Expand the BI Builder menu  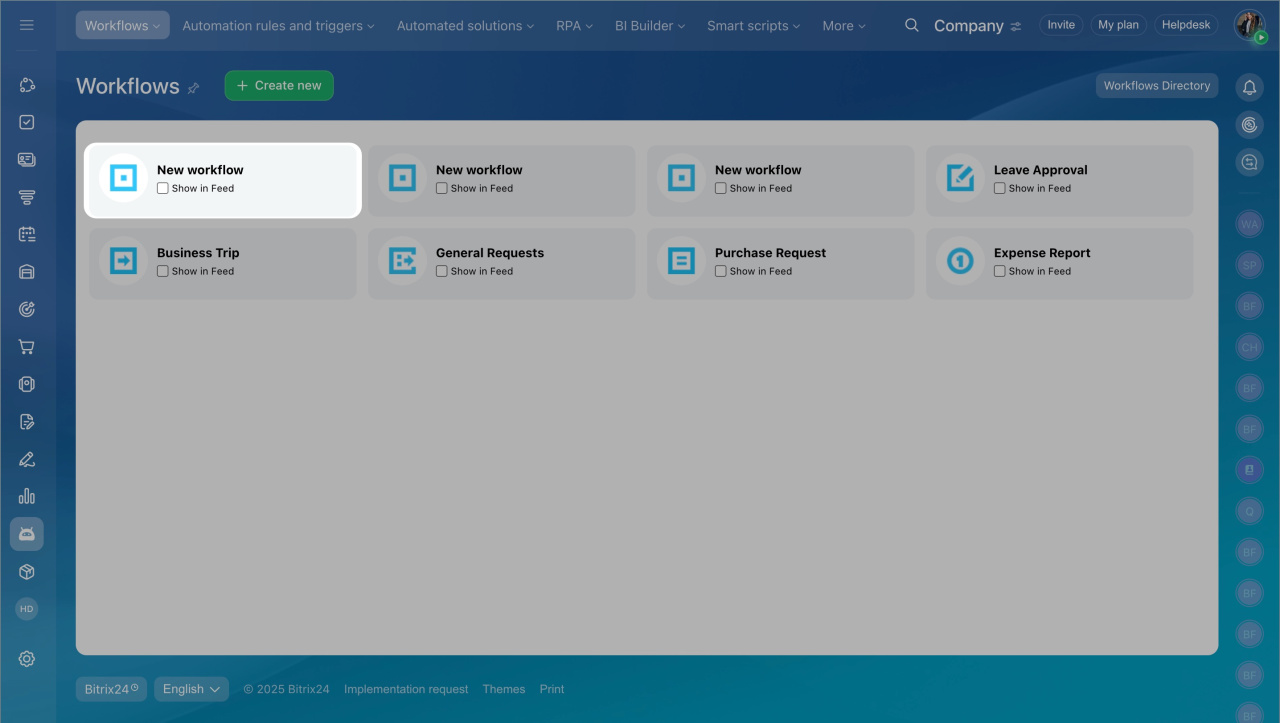click(x=650, y=25)
